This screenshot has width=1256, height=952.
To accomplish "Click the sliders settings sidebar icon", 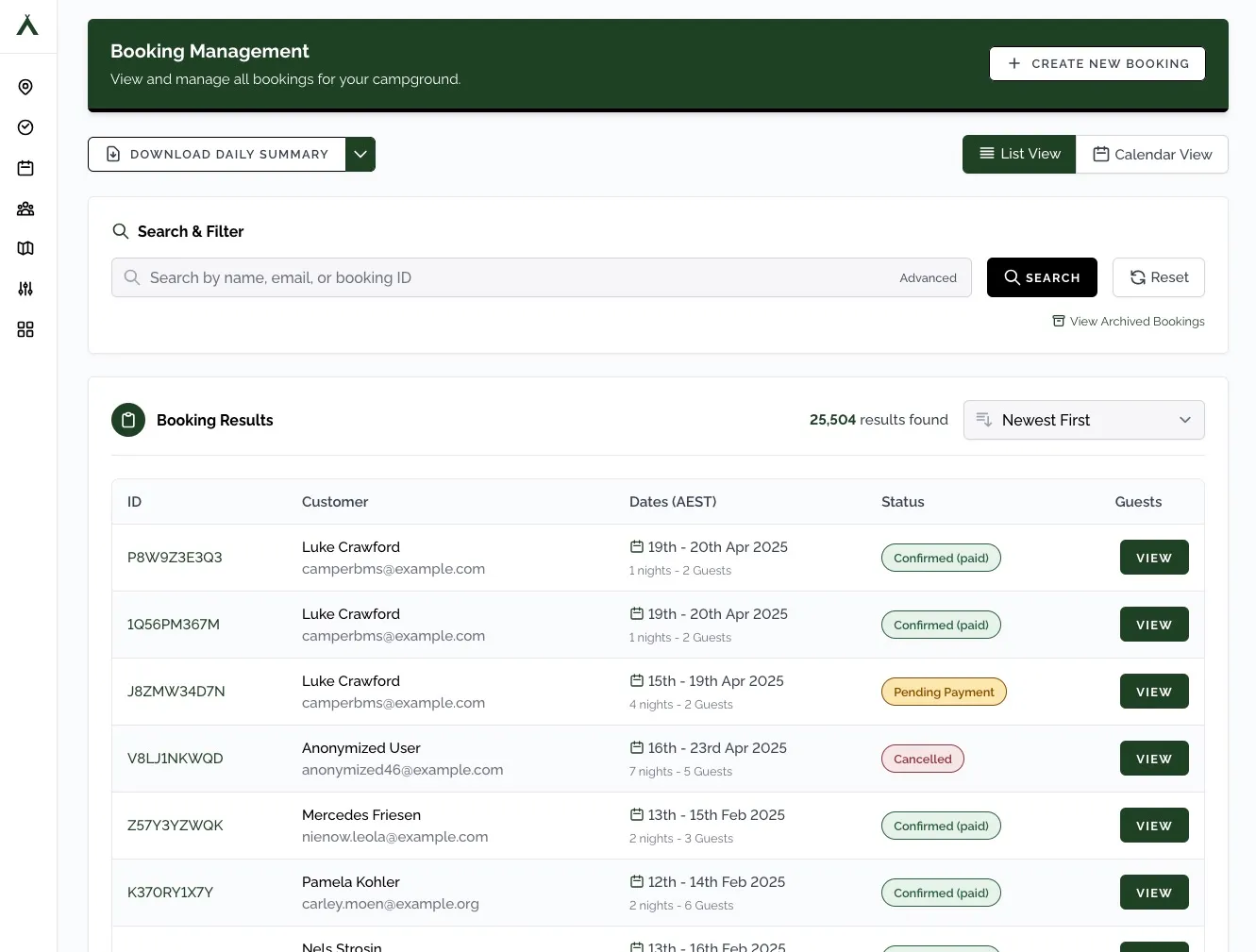I will point(25,289).
